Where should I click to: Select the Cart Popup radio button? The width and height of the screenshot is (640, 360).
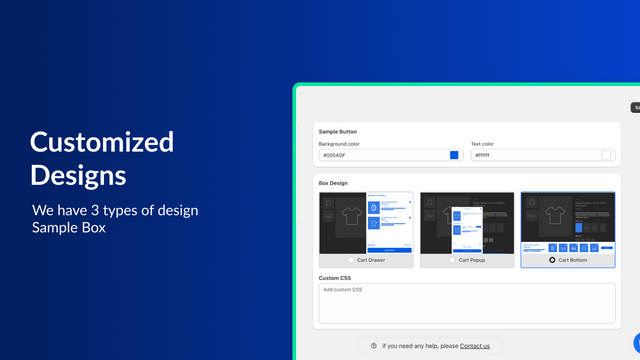pos(452,260)
